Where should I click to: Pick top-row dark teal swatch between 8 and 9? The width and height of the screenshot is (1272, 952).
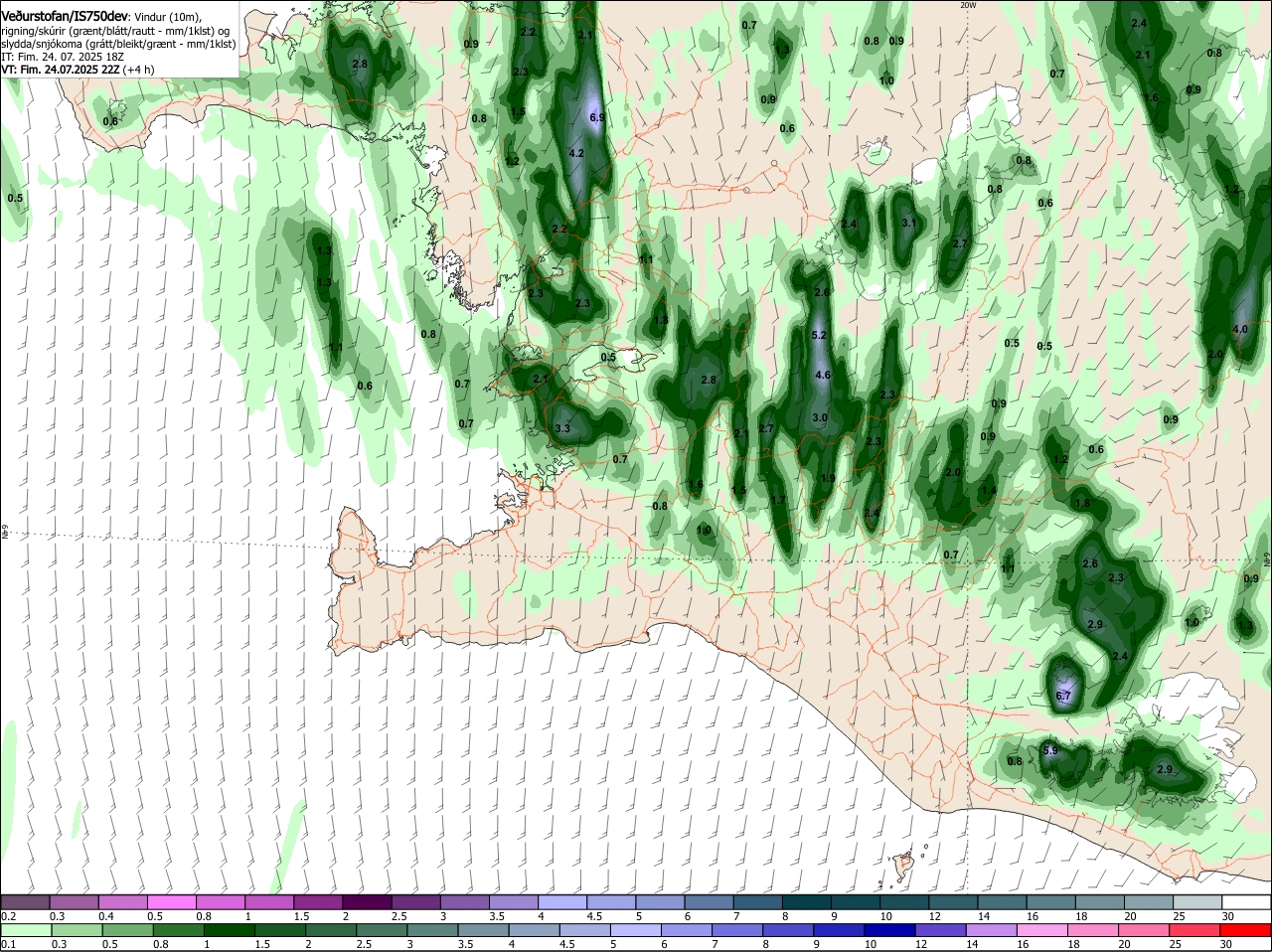[805, 902]
